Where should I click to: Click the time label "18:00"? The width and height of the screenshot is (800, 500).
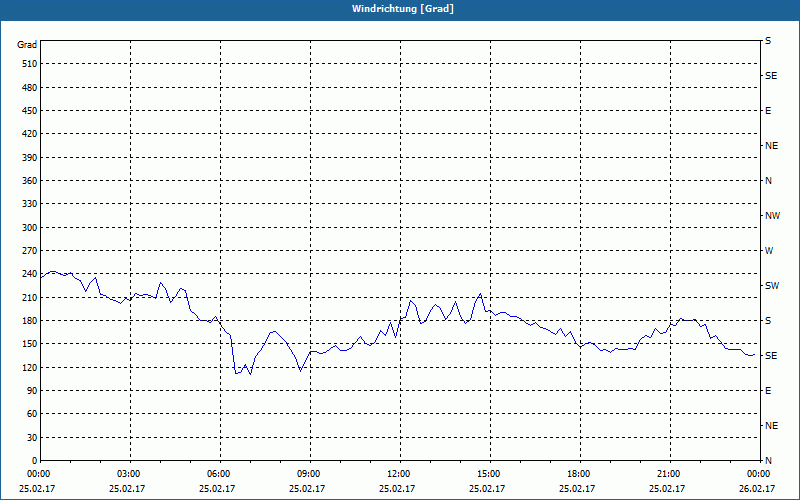[x=579, y=474]
